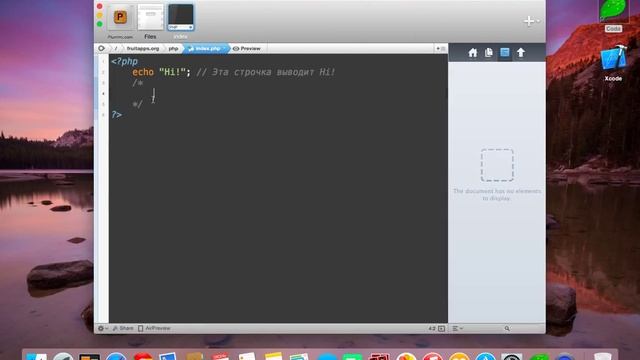The image size is (640, 360).
Task: Click the circular arrow icon in path bar
Action: tap(101, 48)
